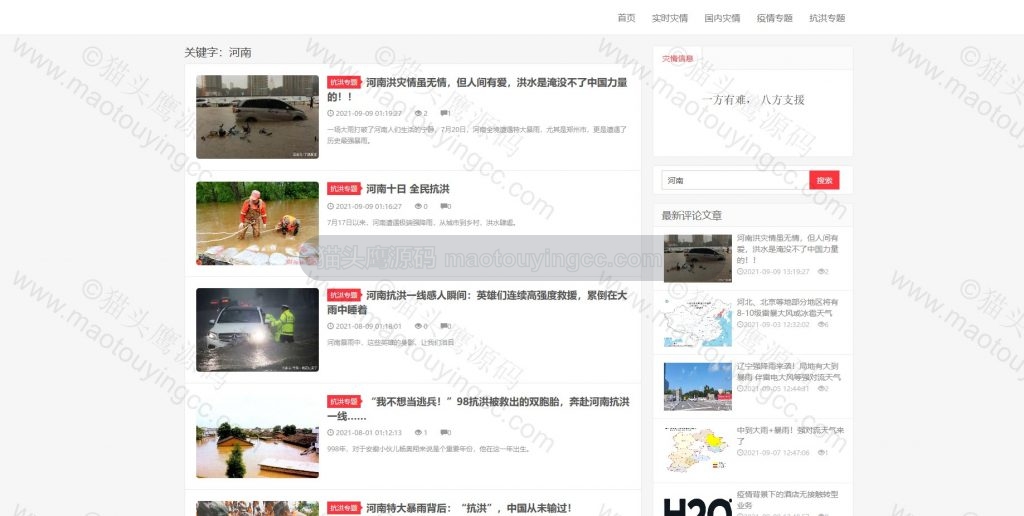Click comment bubble icon of “我不想当逃兵” article
The height and width of the screenshot is (516, 1024).
[x=443, y=432]
